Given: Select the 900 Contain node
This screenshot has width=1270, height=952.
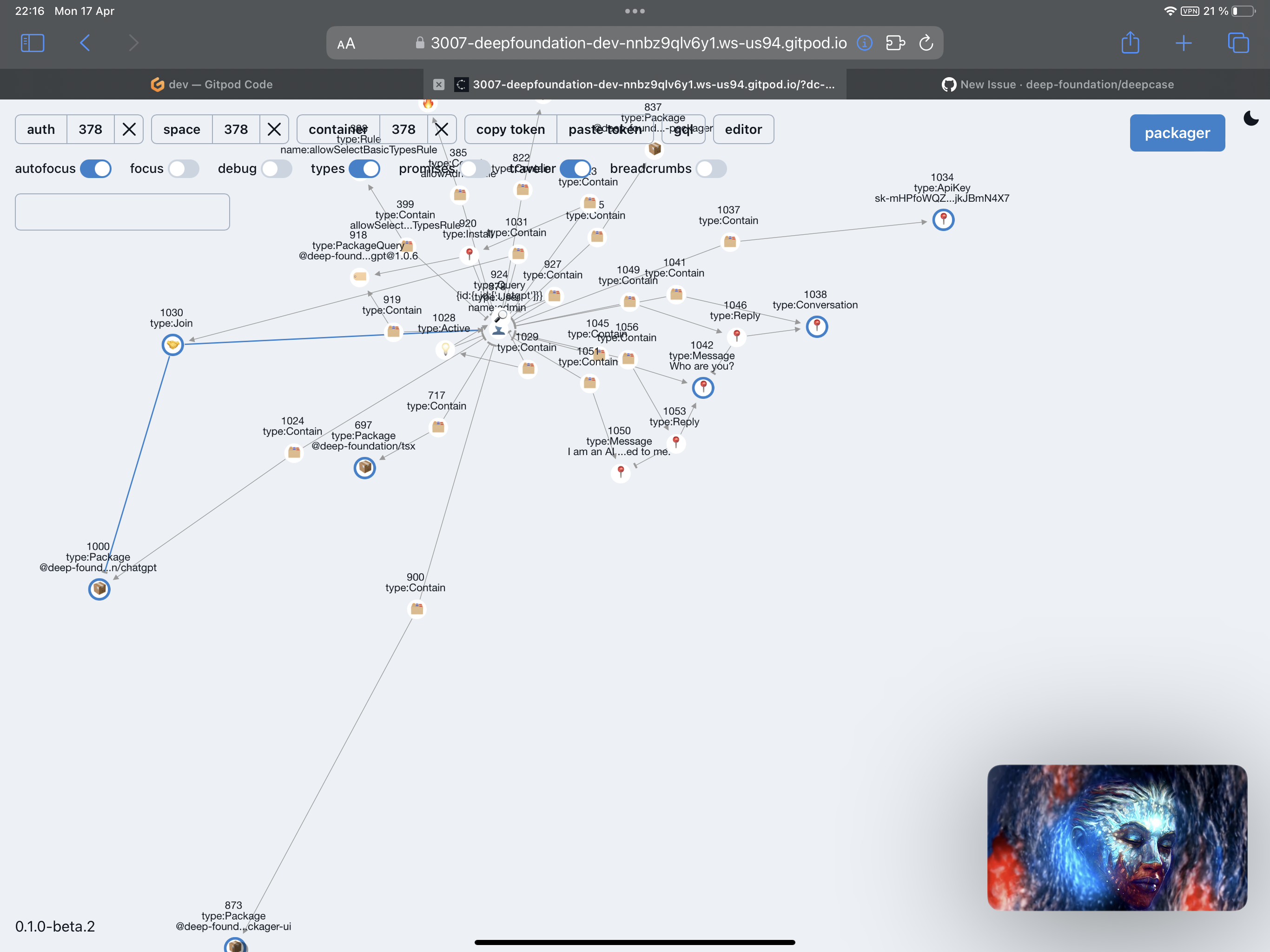Looking at the screenshot, I should (x=417, y=608).
